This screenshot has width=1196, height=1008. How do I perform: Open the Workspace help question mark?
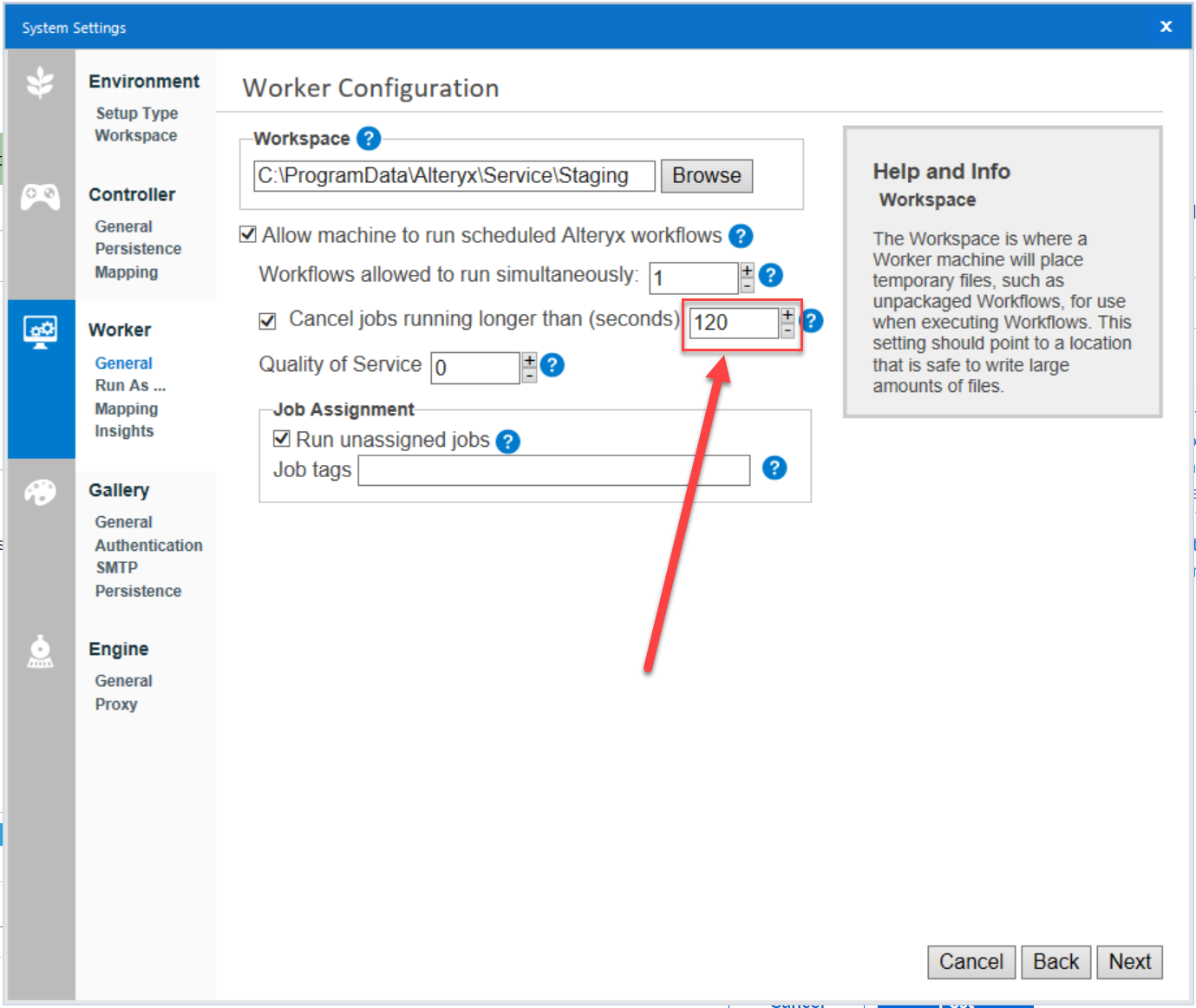pos(368,138)
